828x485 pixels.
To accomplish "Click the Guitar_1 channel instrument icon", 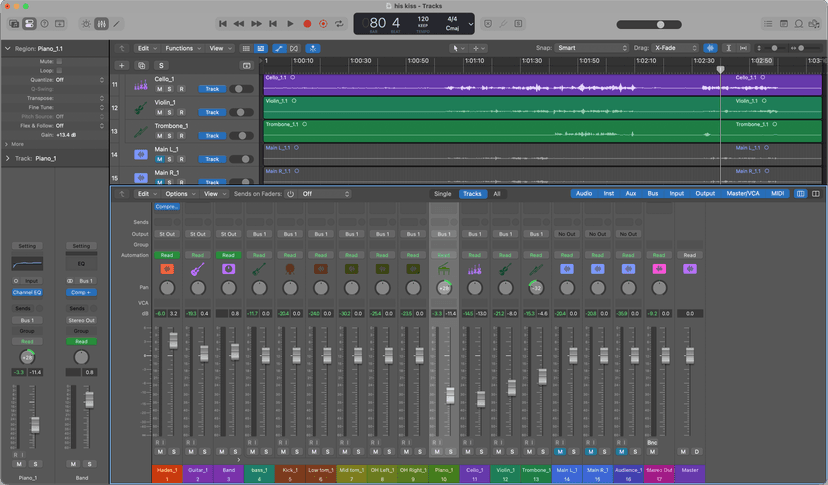I will (197, 269).
